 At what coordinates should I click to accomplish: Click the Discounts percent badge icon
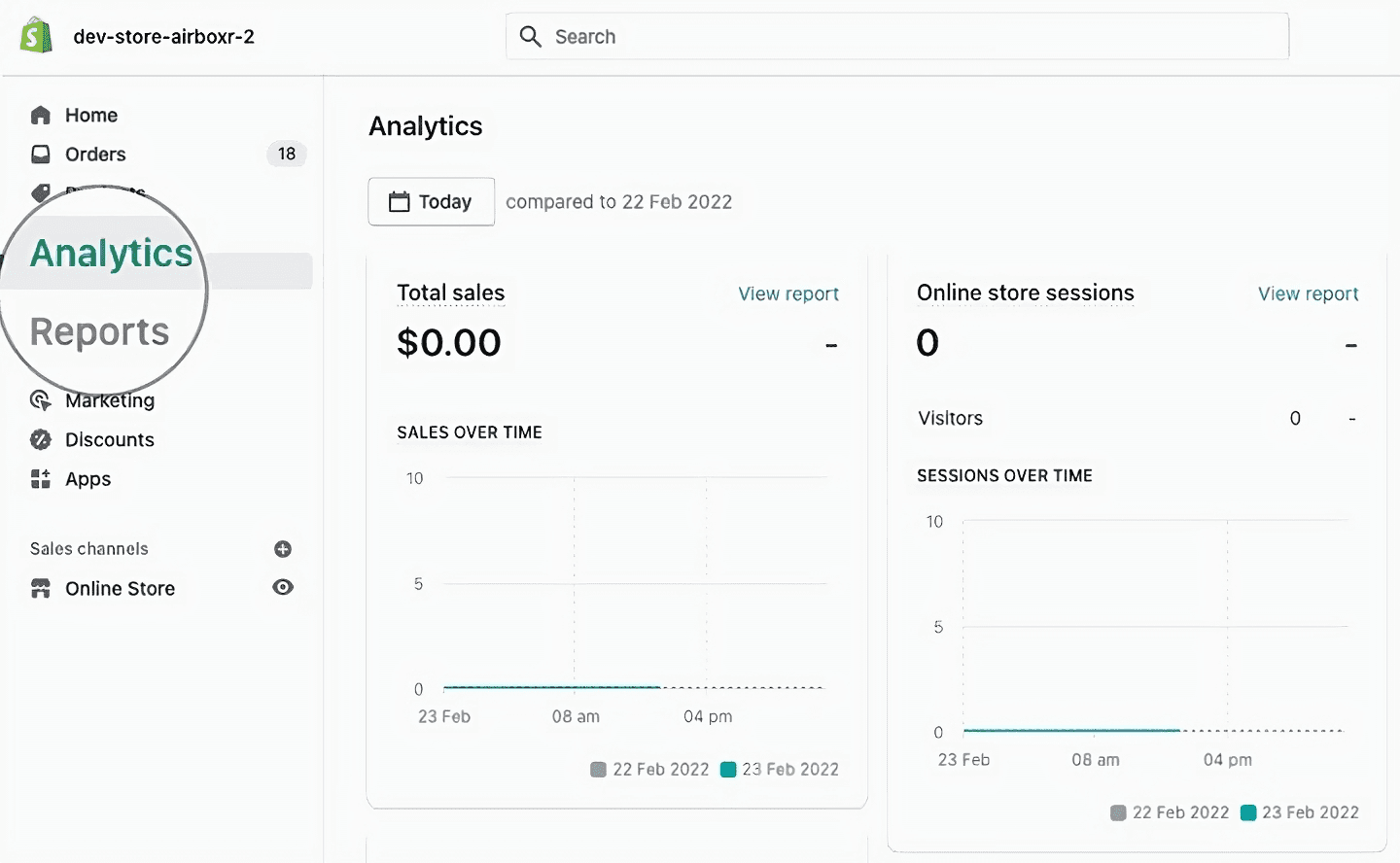(41, 440)
